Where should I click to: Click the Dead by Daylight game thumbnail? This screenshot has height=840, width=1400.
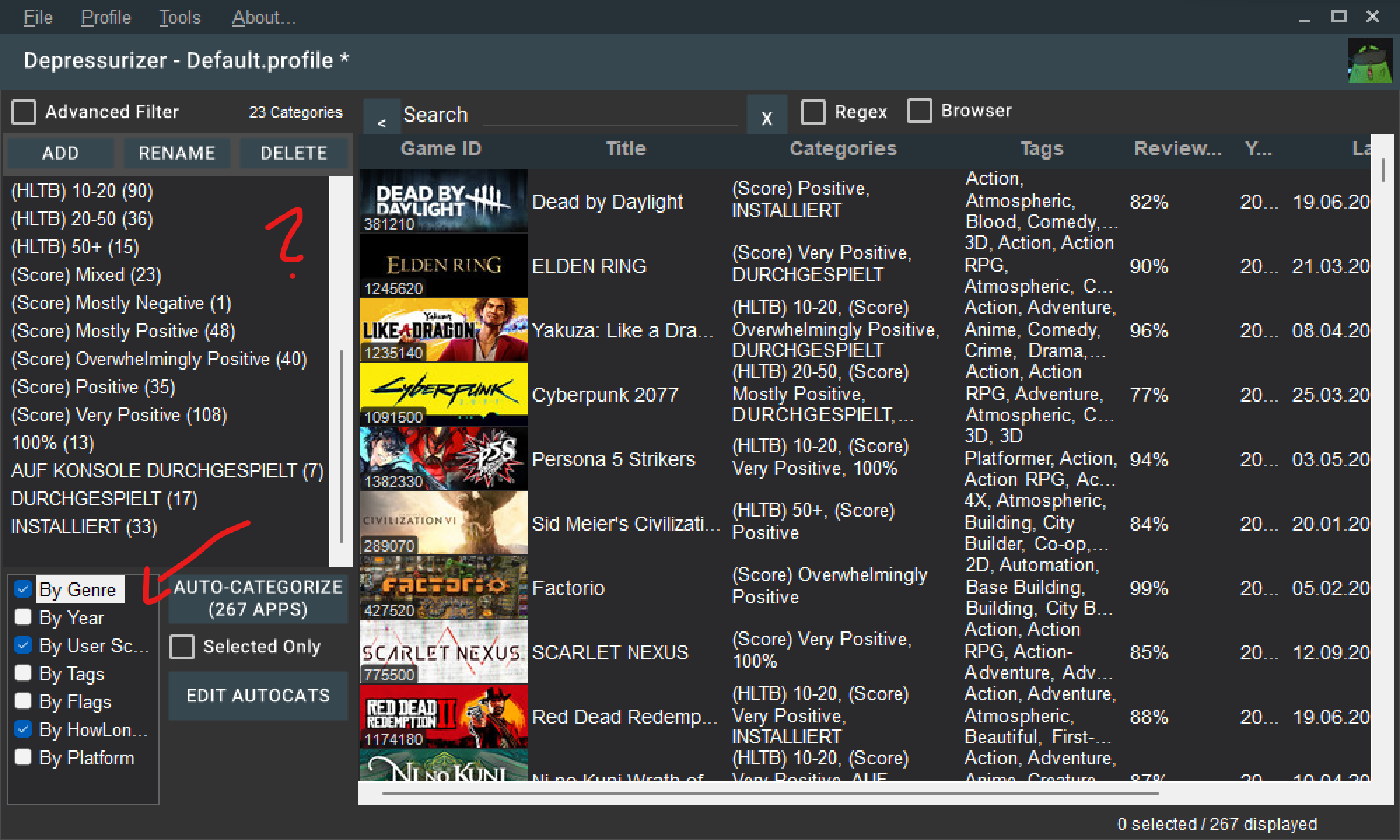(443, 201)
